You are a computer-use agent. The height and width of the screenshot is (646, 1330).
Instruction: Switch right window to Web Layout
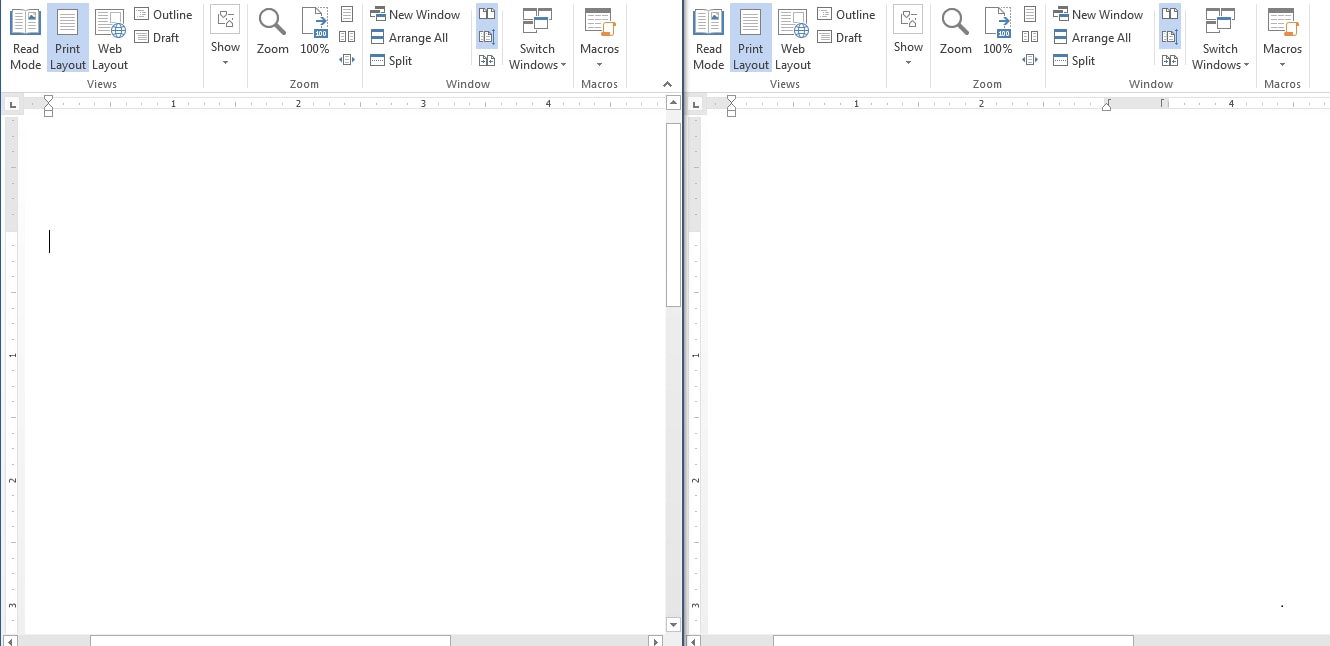(x=793, y=39)
